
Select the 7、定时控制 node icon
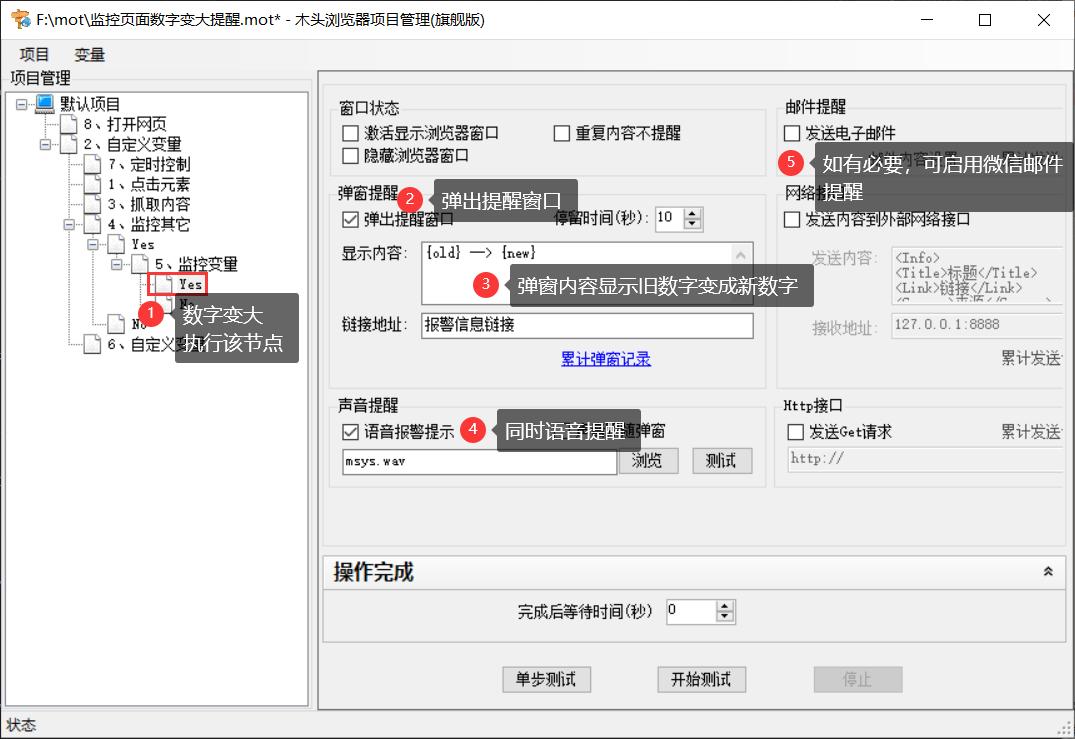(x=91, y=166)
